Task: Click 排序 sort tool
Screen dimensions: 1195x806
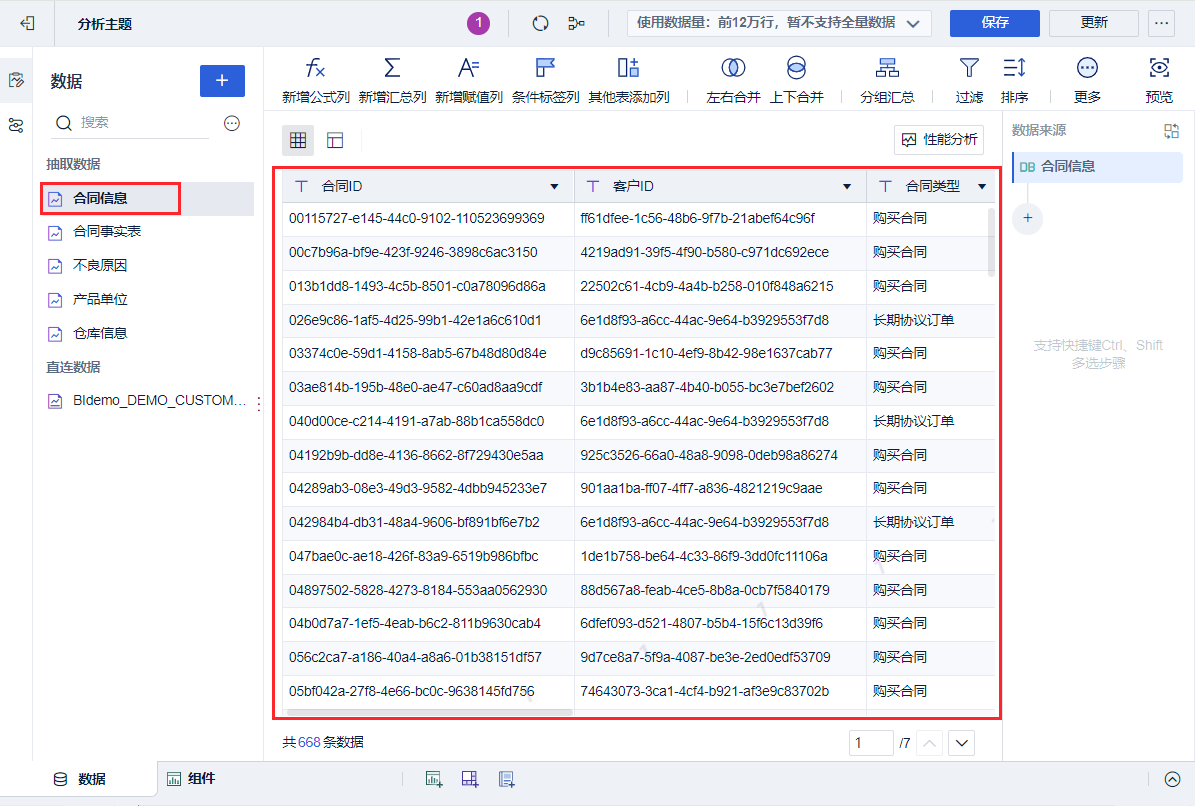Action: [x=1014, y=80]
